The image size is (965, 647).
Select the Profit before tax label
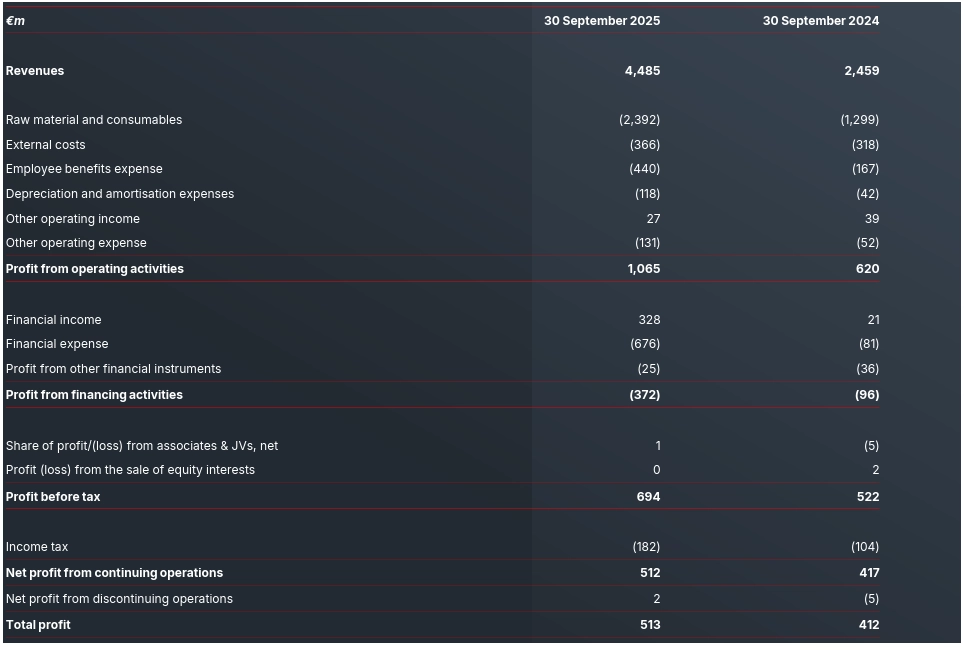click(x=53, y=497)
